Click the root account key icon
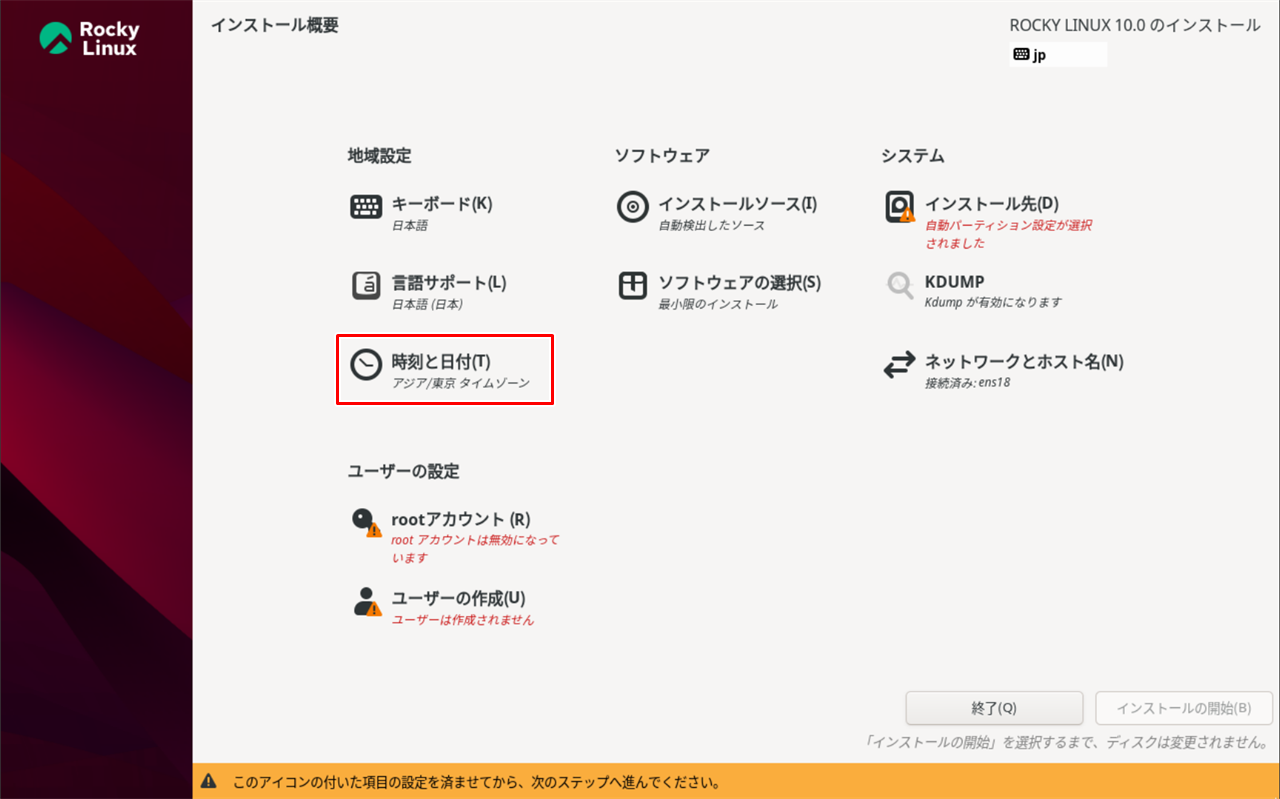The height and width of the screenshot is (799, 1280). pos(365,522)
